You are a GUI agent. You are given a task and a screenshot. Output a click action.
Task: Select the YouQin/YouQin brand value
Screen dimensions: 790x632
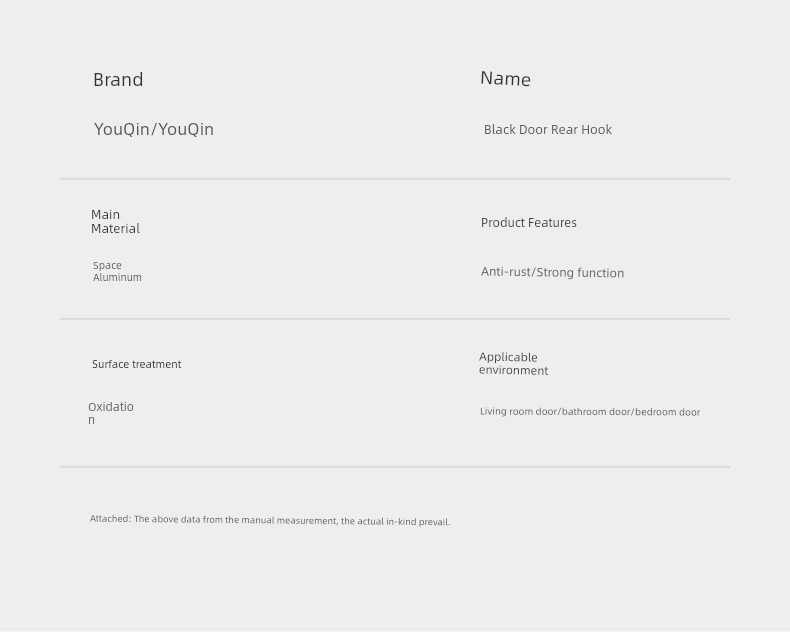tap(154, 129)
